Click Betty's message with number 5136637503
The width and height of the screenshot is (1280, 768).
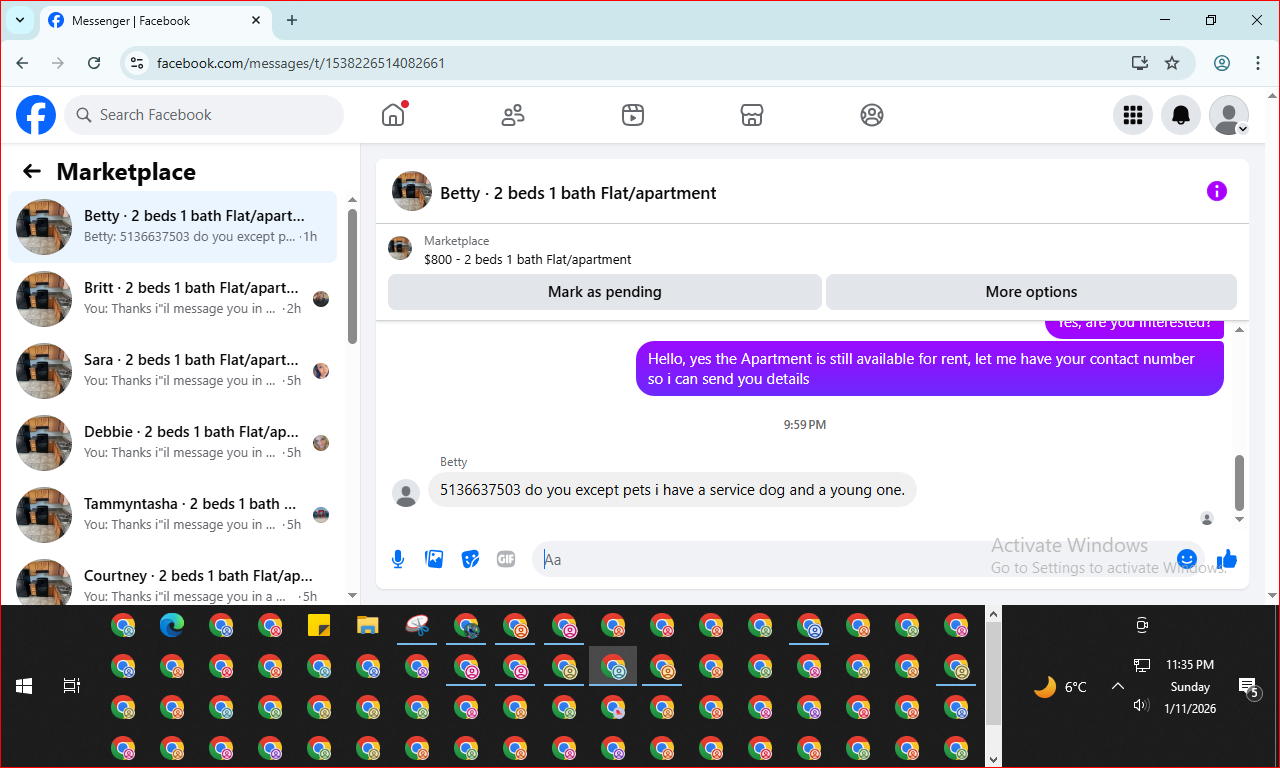point(672,490)
